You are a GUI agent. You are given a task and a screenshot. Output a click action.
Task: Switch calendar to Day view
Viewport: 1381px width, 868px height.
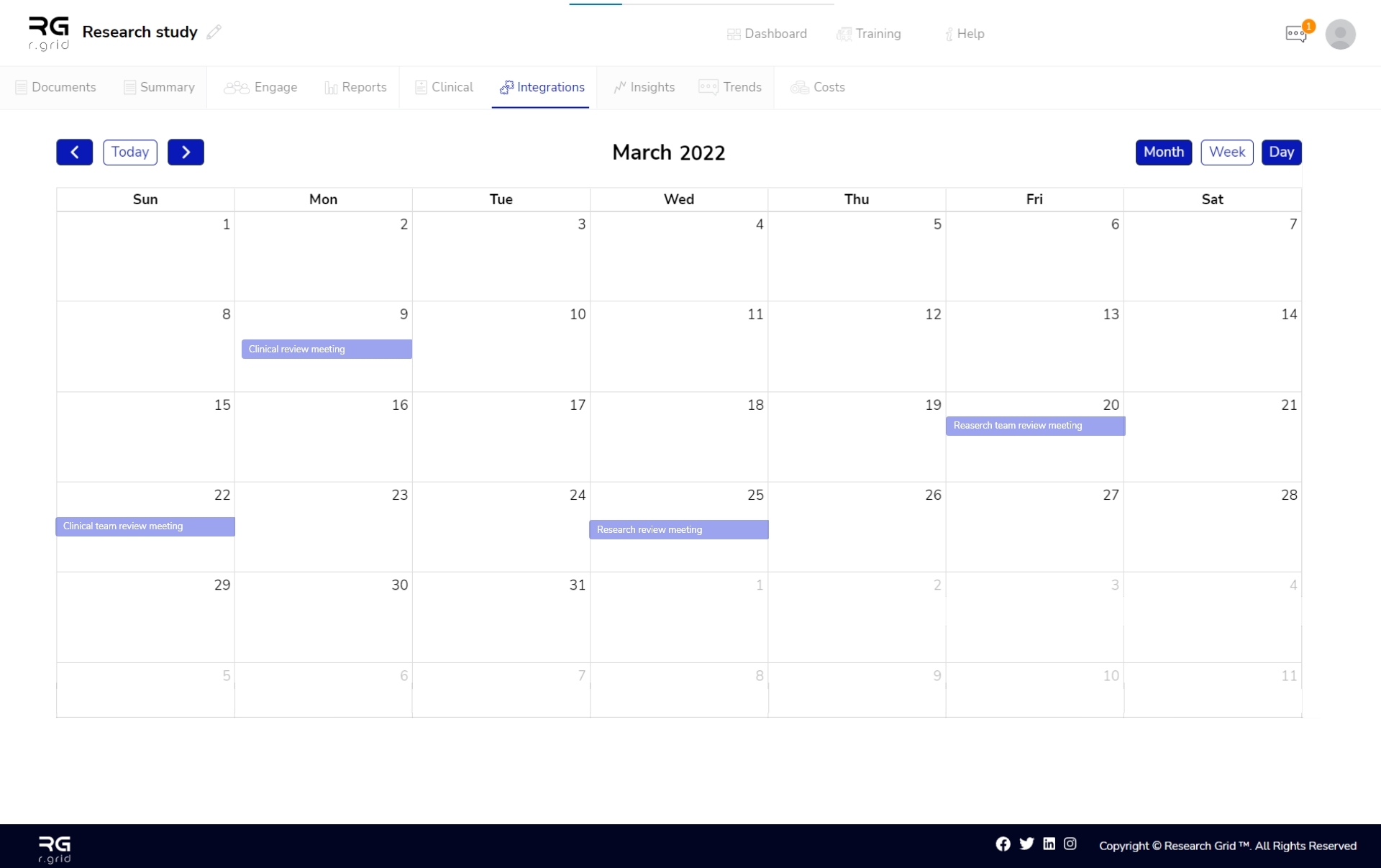pyautogui.click(x=1282, y=152)
